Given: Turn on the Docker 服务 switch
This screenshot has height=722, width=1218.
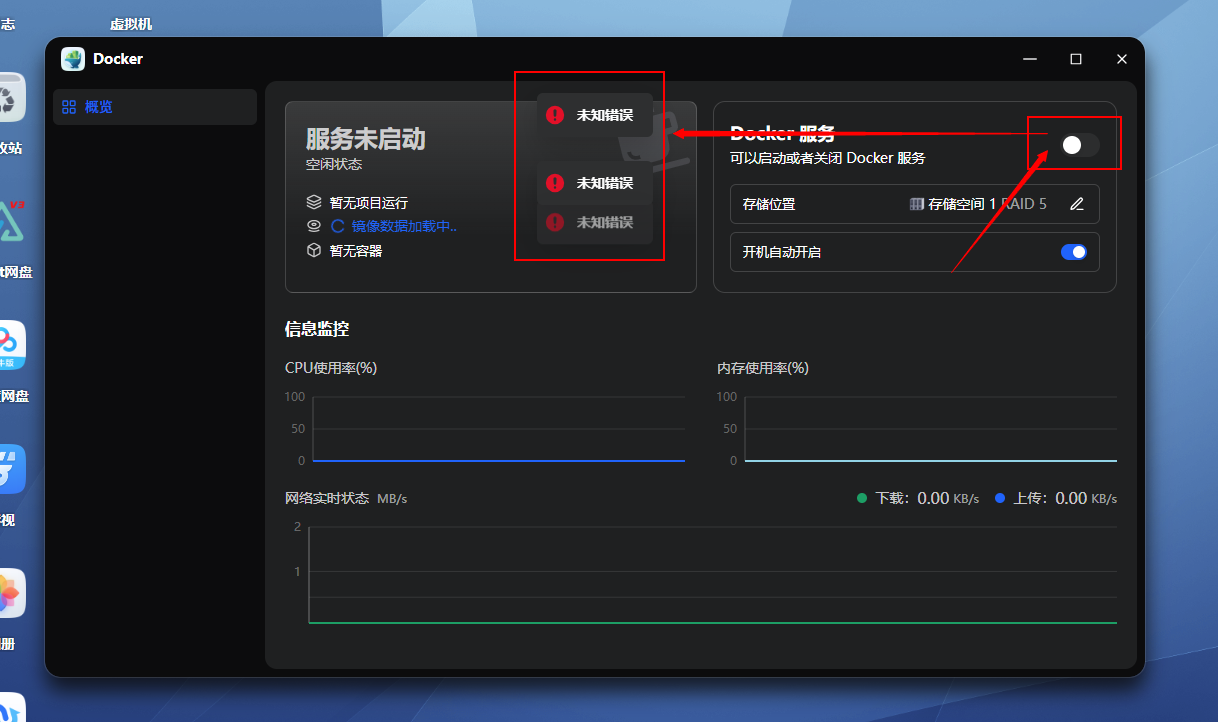Looking at the screenshot, I should [1080, 145].
